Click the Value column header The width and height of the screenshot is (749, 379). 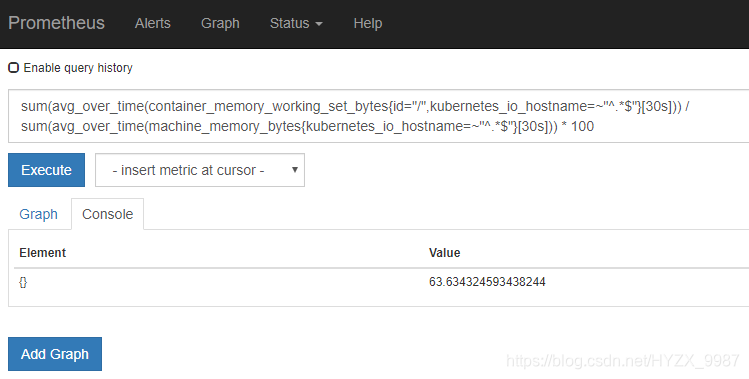444,252
